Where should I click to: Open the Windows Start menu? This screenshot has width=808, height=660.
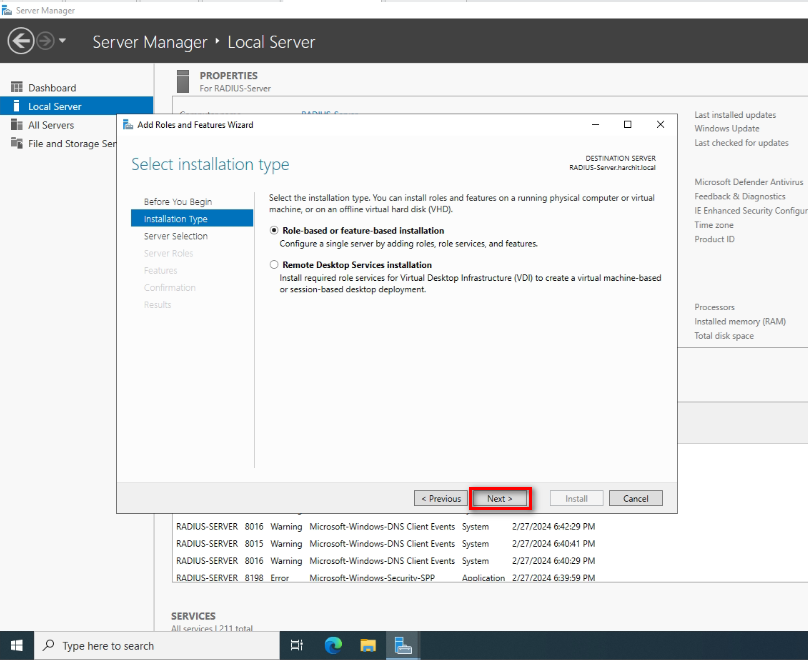pos(17,646)
